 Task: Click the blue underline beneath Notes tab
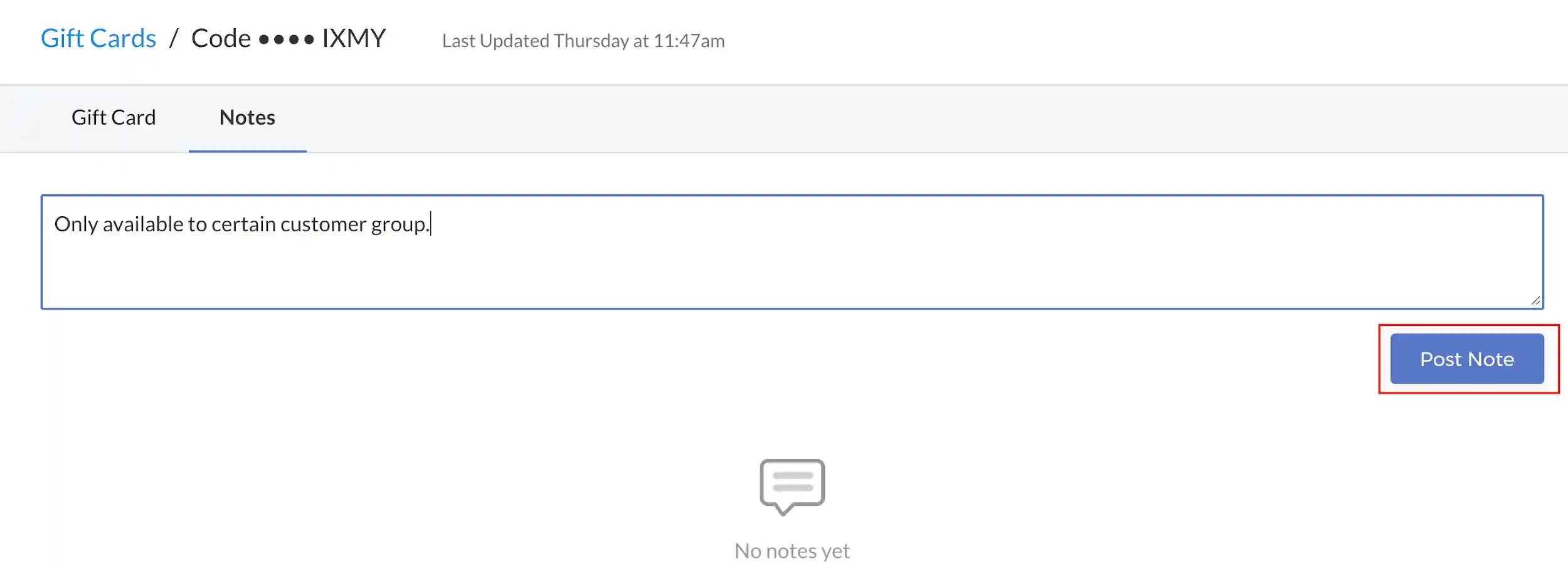(247, 151)
